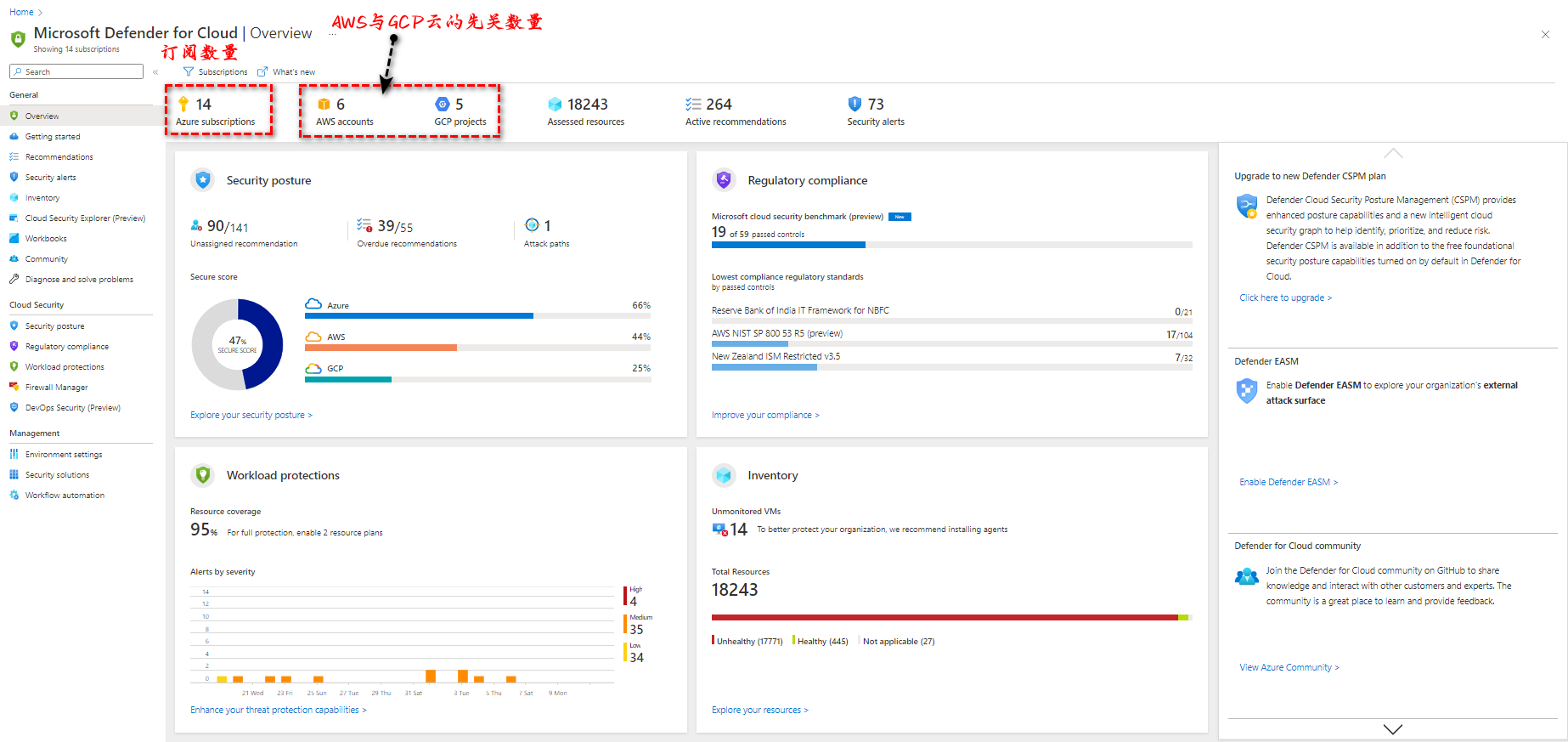This screenshot has width=1568, height=742.
Task: Click the secure score donut chart
Action: [238, 344]
